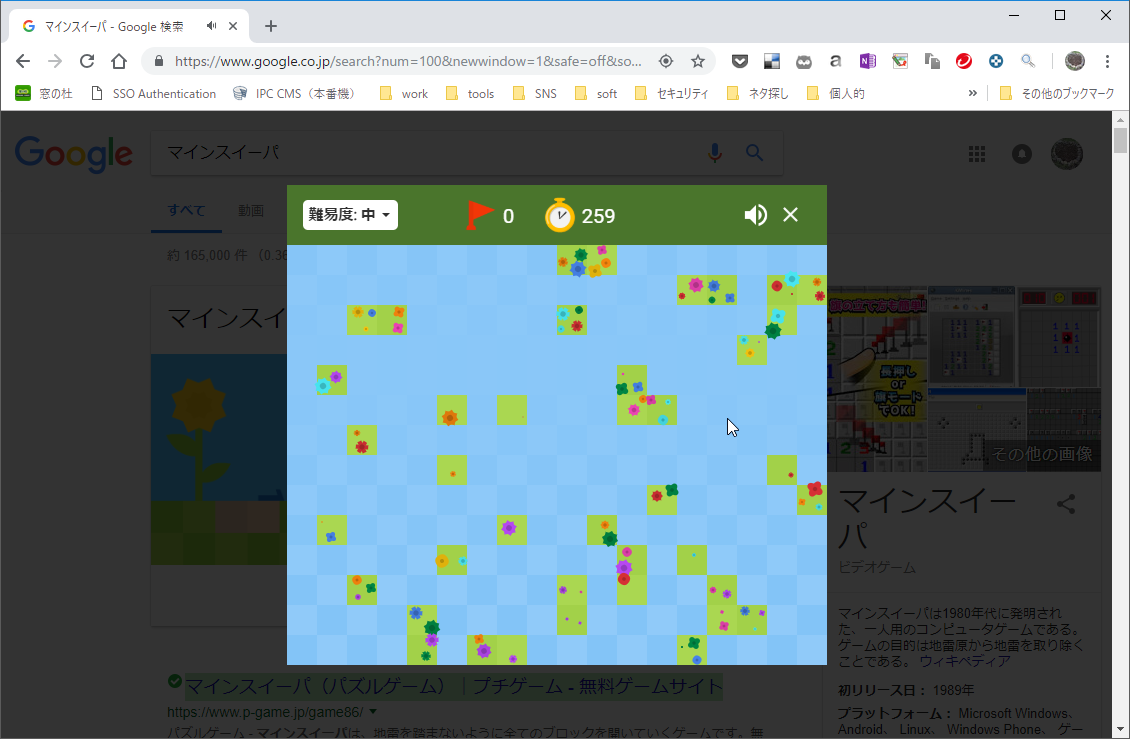Open the magnifier extension icon
Screen dimensions: 1130x739
pyautogui.click(x=1028, y=61)
